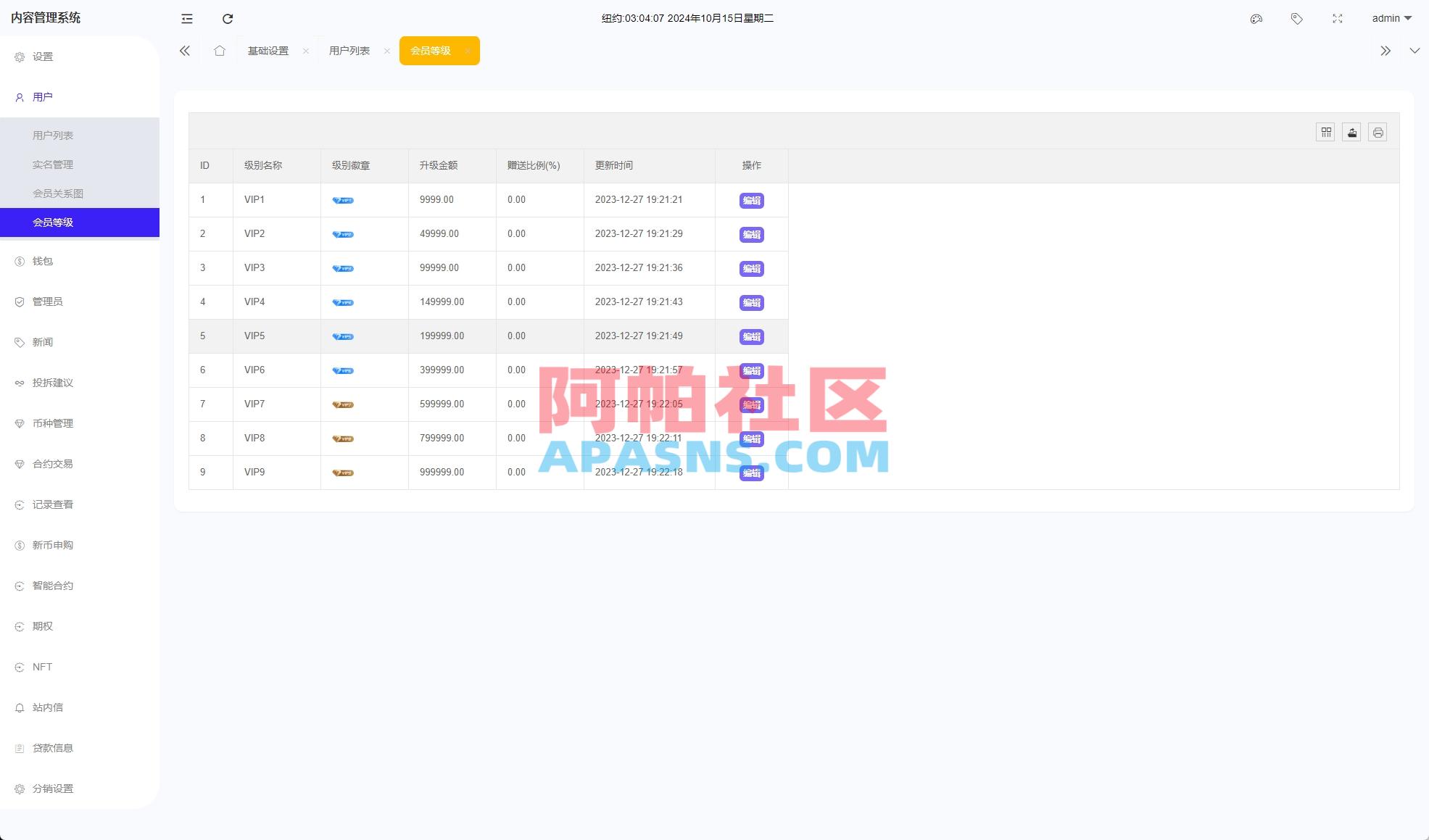Open column settings icon above the table
Screen dimensions: 1429x840
[x=1325, y=132]
